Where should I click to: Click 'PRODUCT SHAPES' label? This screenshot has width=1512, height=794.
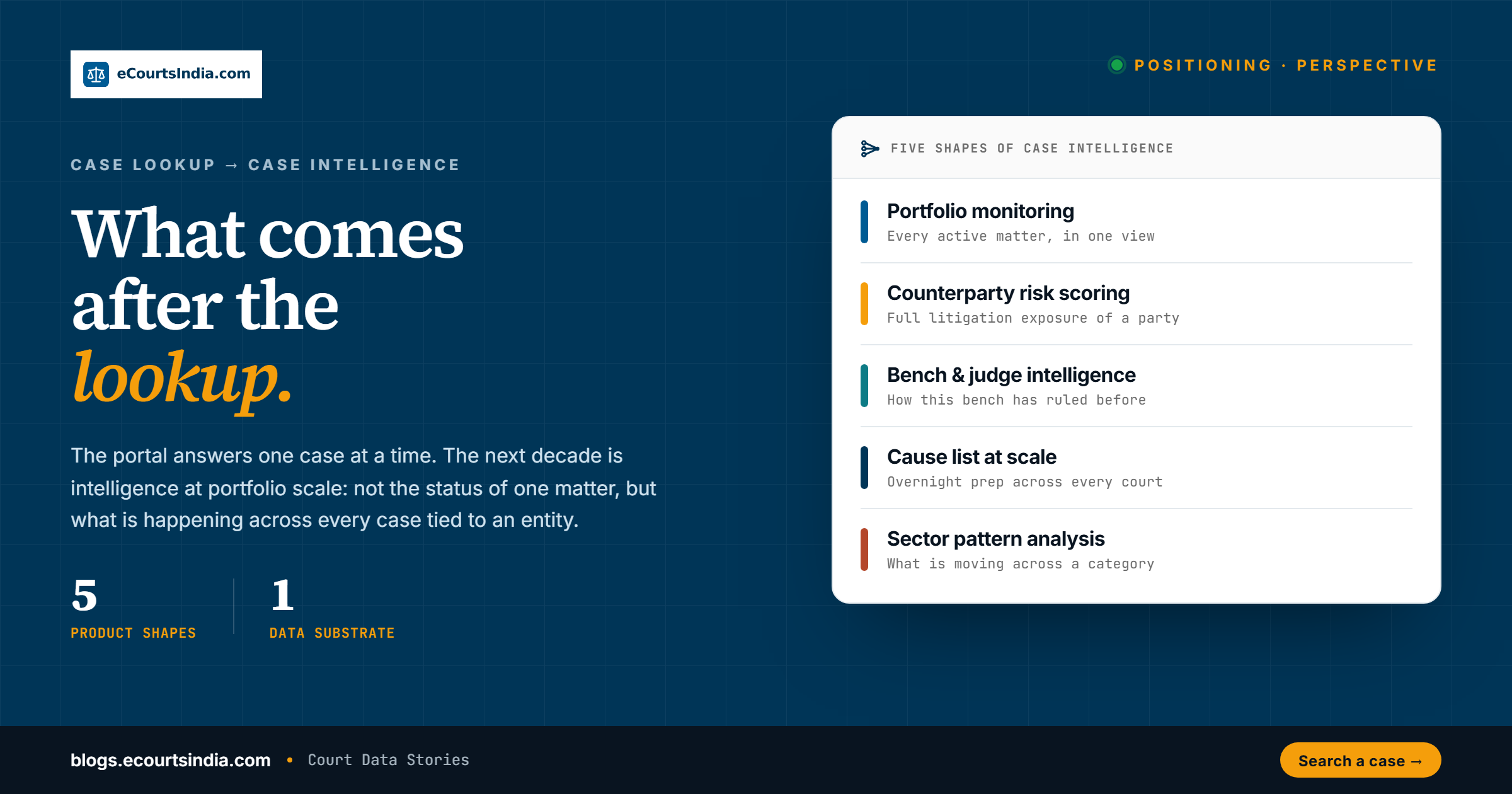(x=134, y=633)
